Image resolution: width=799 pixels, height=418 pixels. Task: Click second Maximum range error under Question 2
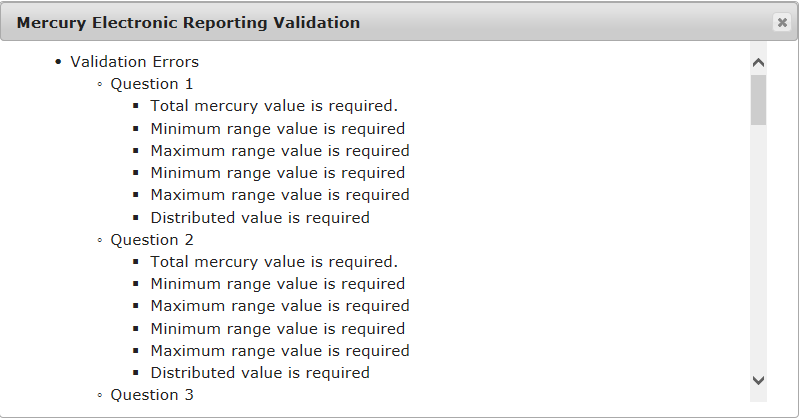(279, 351)
